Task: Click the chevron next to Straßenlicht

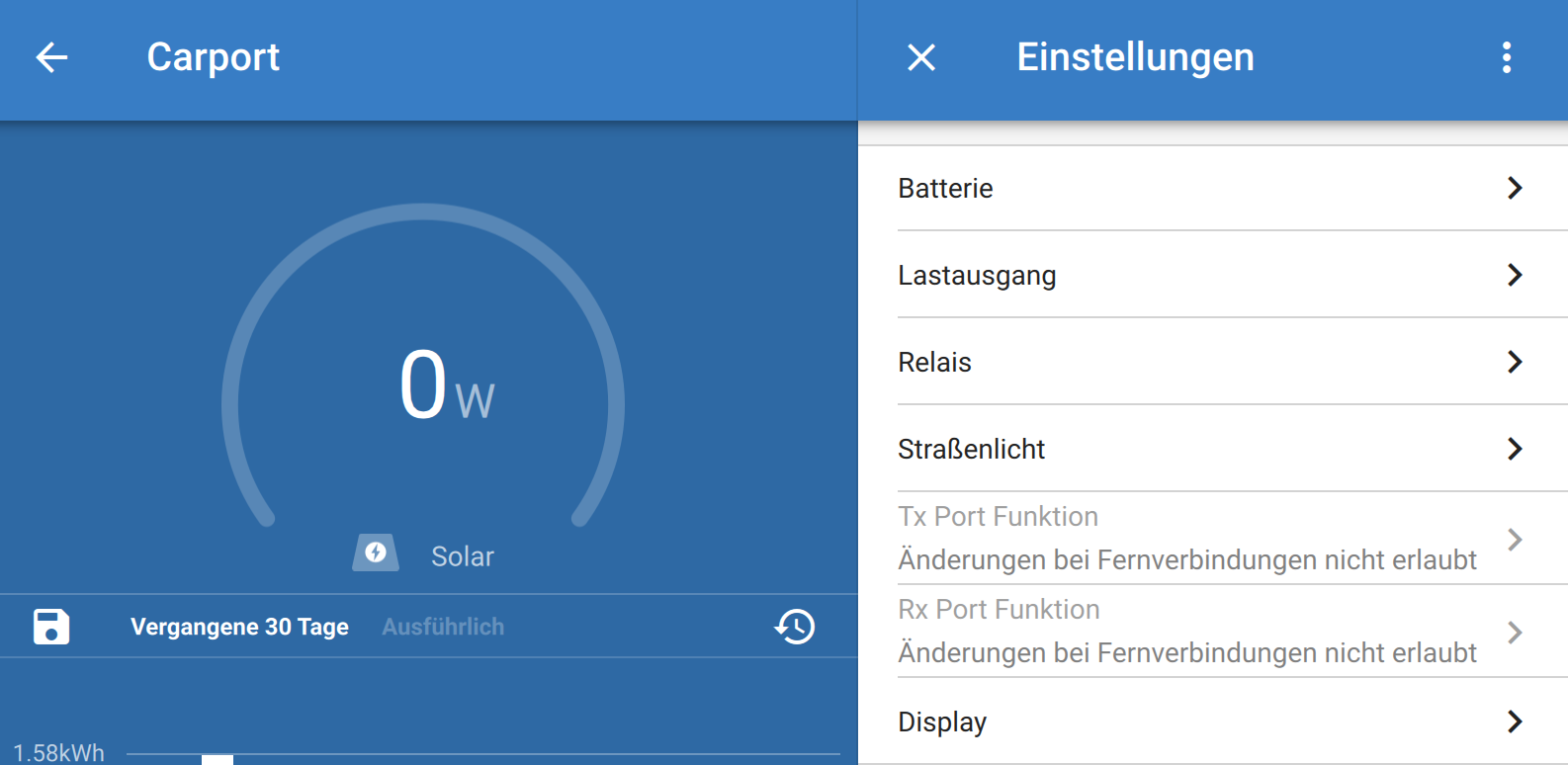Action: (1514, 449)
